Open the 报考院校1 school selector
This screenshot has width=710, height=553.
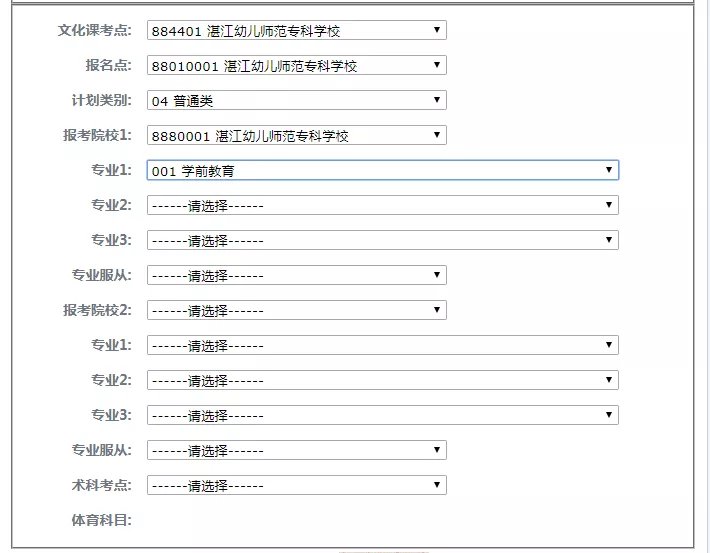[296, 135]
